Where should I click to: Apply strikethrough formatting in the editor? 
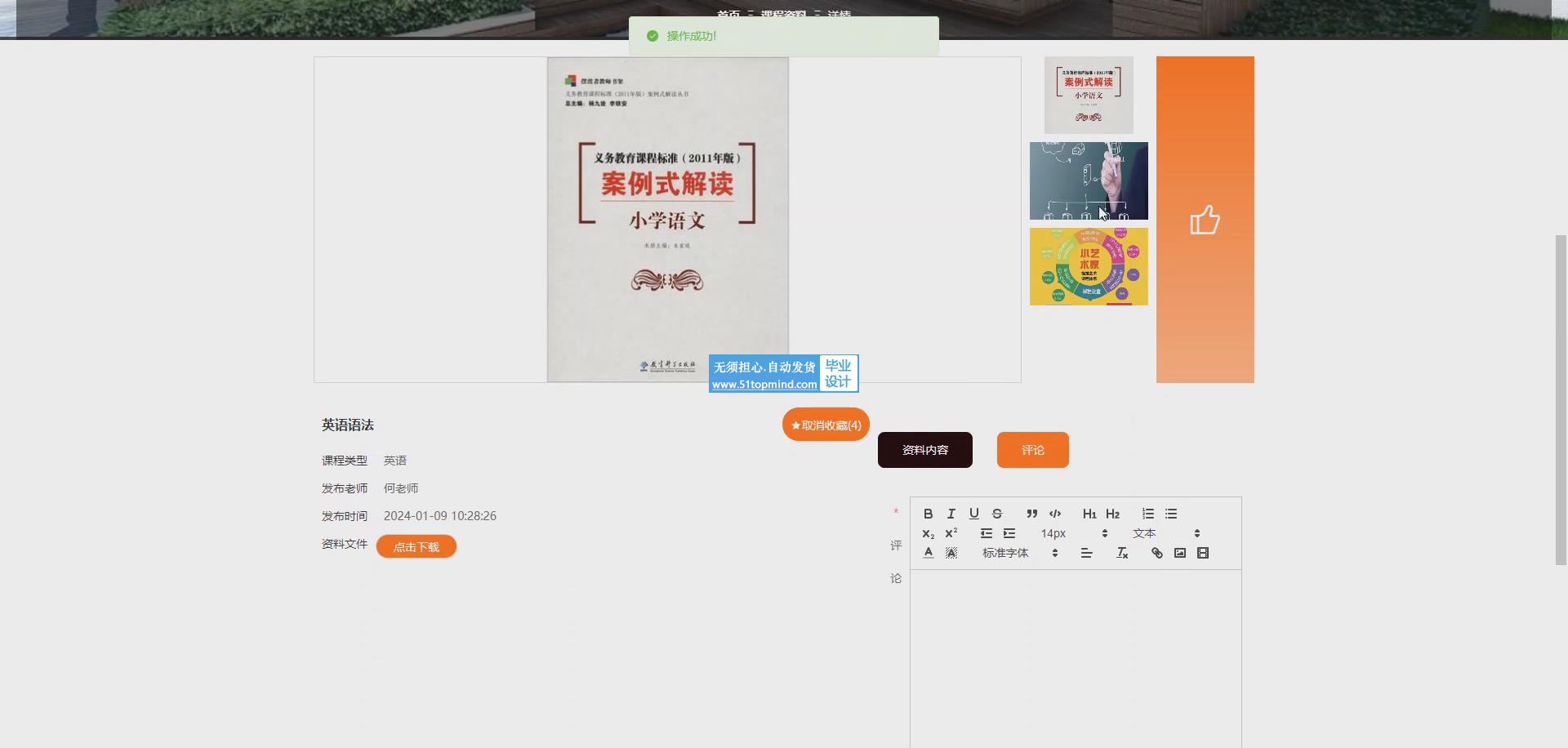(x=996, y=514)
